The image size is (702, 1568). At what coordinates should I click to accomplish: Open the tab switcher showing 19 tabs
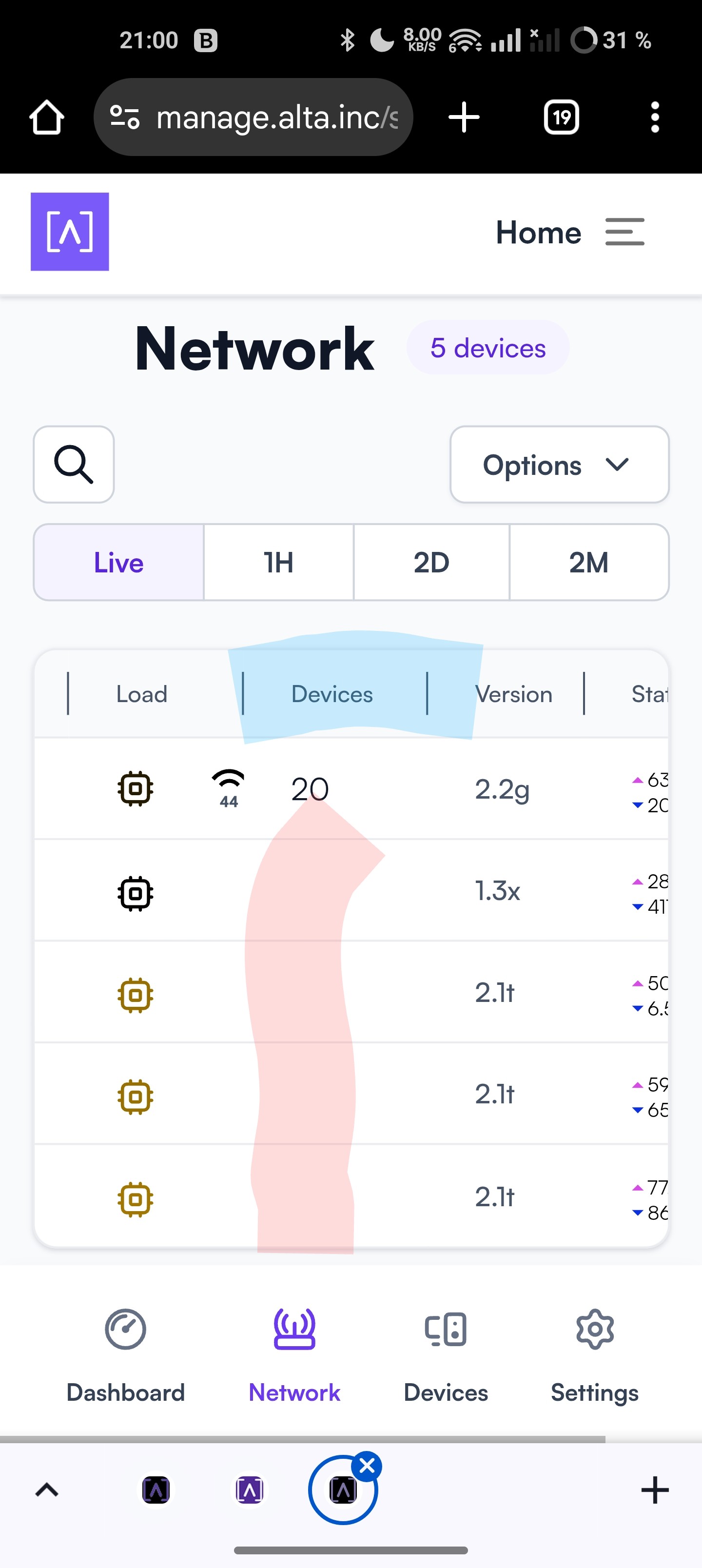[x=561, y=117]
